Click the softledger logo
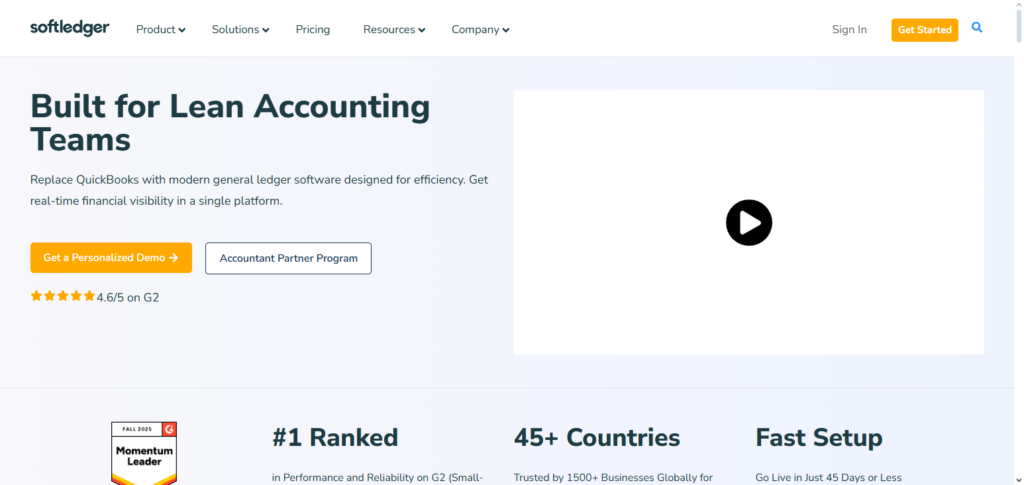 (70, 28)
